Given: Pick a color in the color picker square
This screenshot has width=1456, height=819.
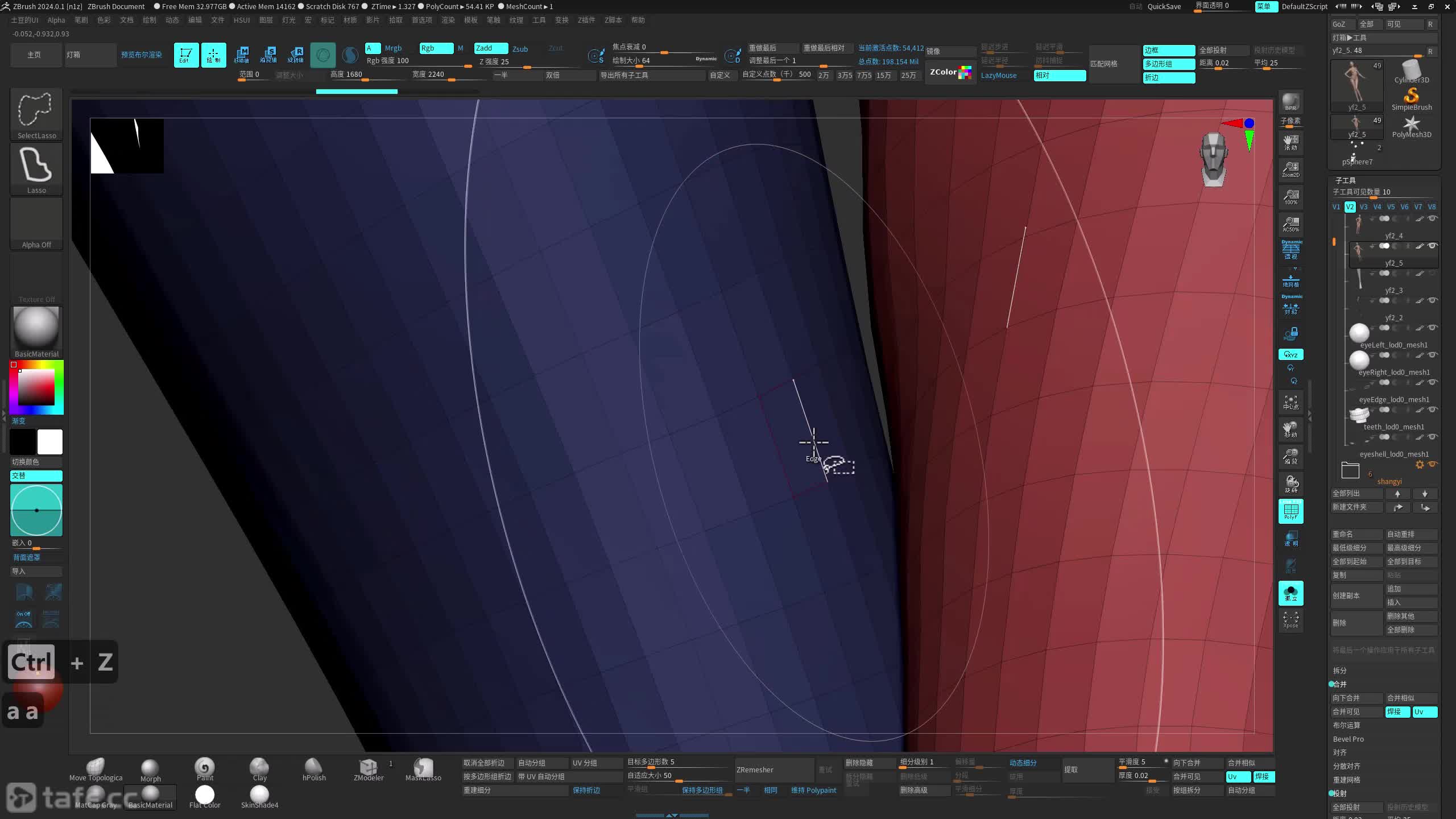Looking at the screenshot, I should (x=36, y=387).
